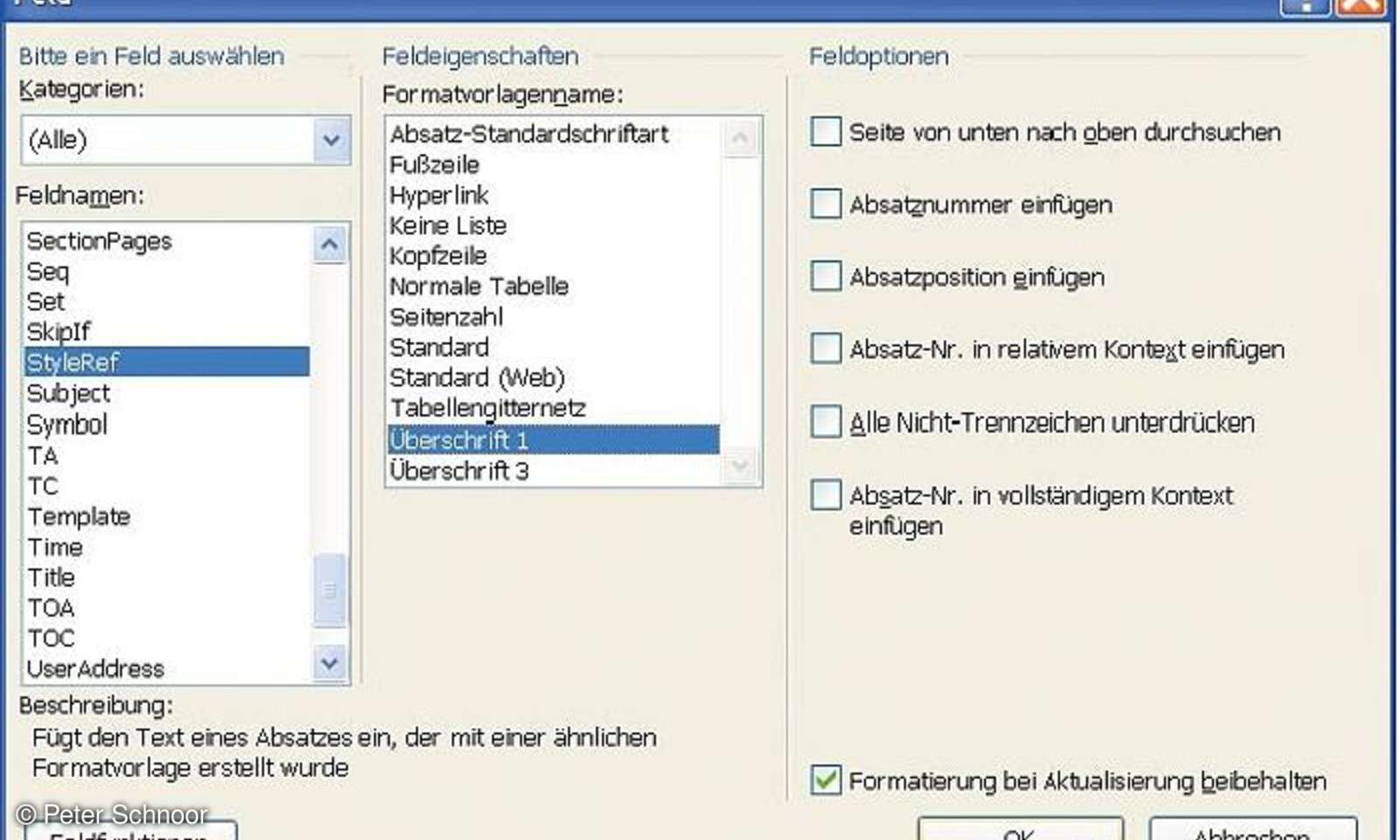Cancel via the Abbrechen button
1400x840 pixels.
[x=1251, y=831]
